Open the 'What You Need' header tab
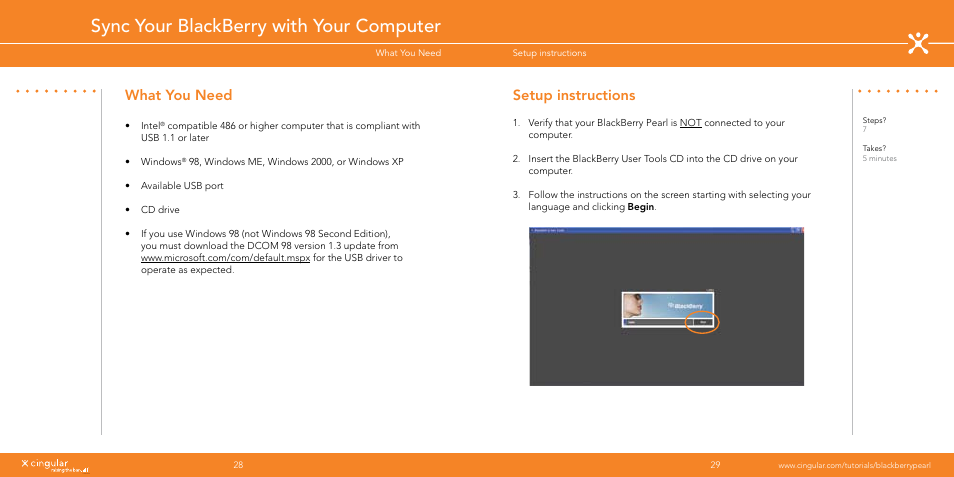The height and width of the screenshot is (477, 954). [408, 53]
